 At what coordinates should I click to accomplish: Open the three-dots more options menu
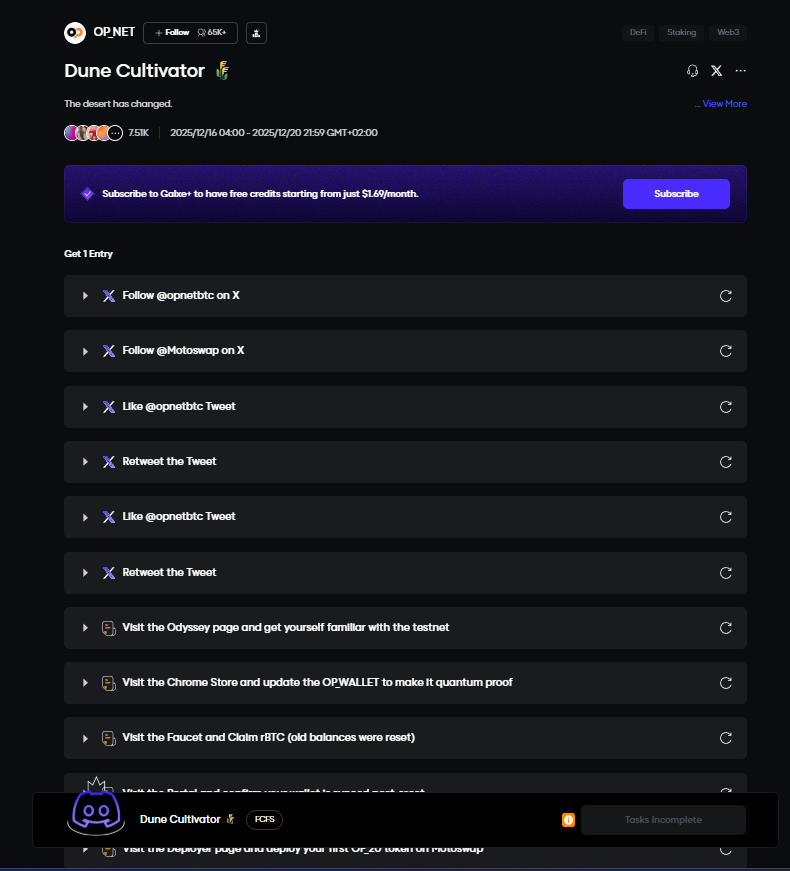(740, 71)
